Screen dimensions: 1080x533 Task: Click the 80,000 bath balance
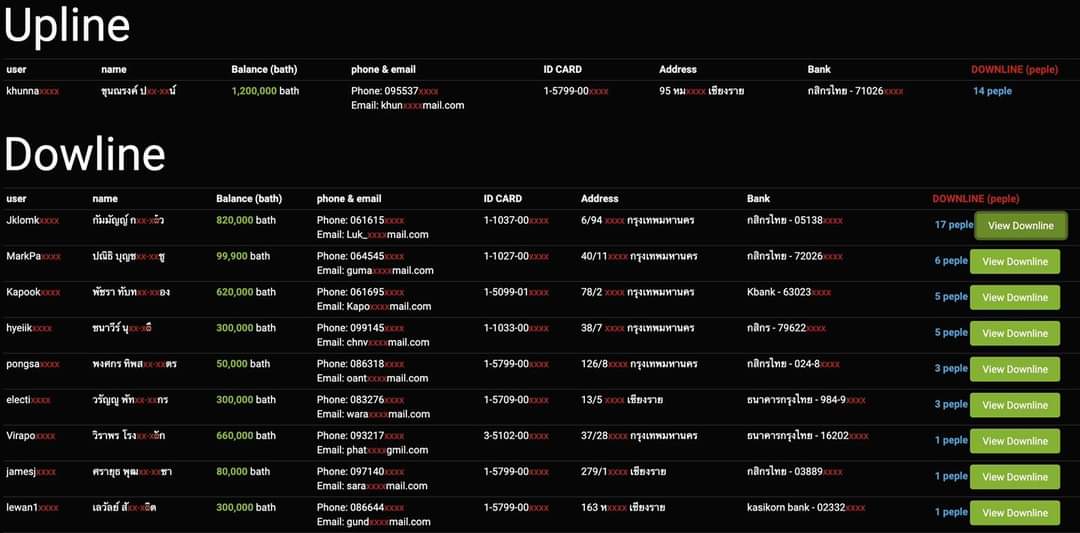[242, 471]
